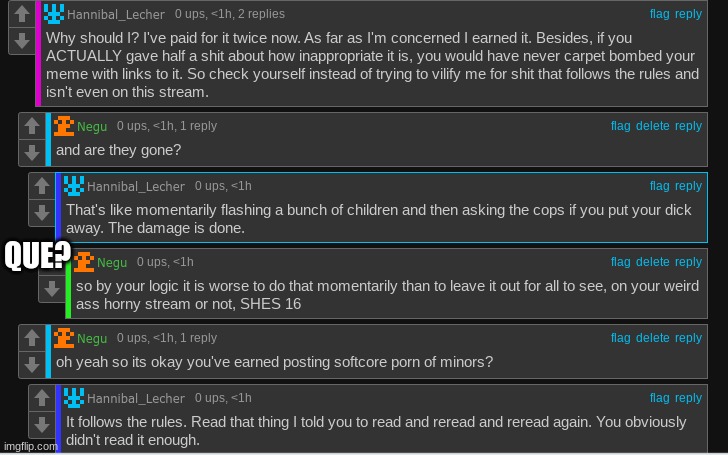Reply to the "That's like momentarily flashing" comment
The image size is (728, 455).
[688, 186]
